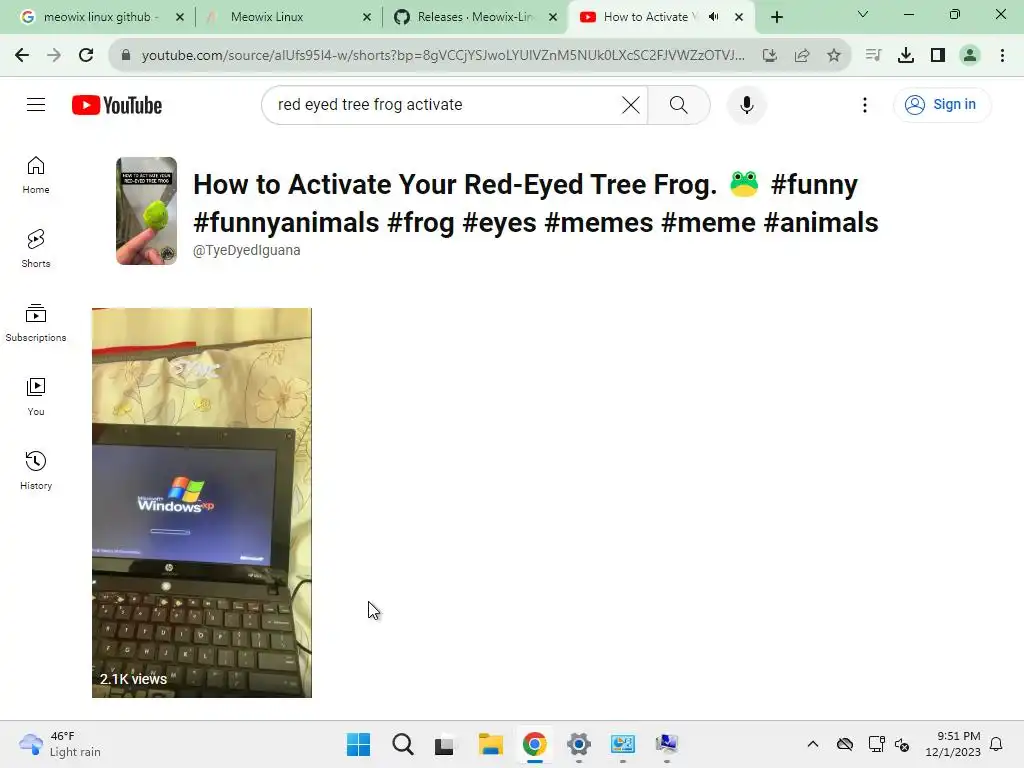Click the address bar URL
This screenshot has width=1024, height=768.
coord(443,56)
